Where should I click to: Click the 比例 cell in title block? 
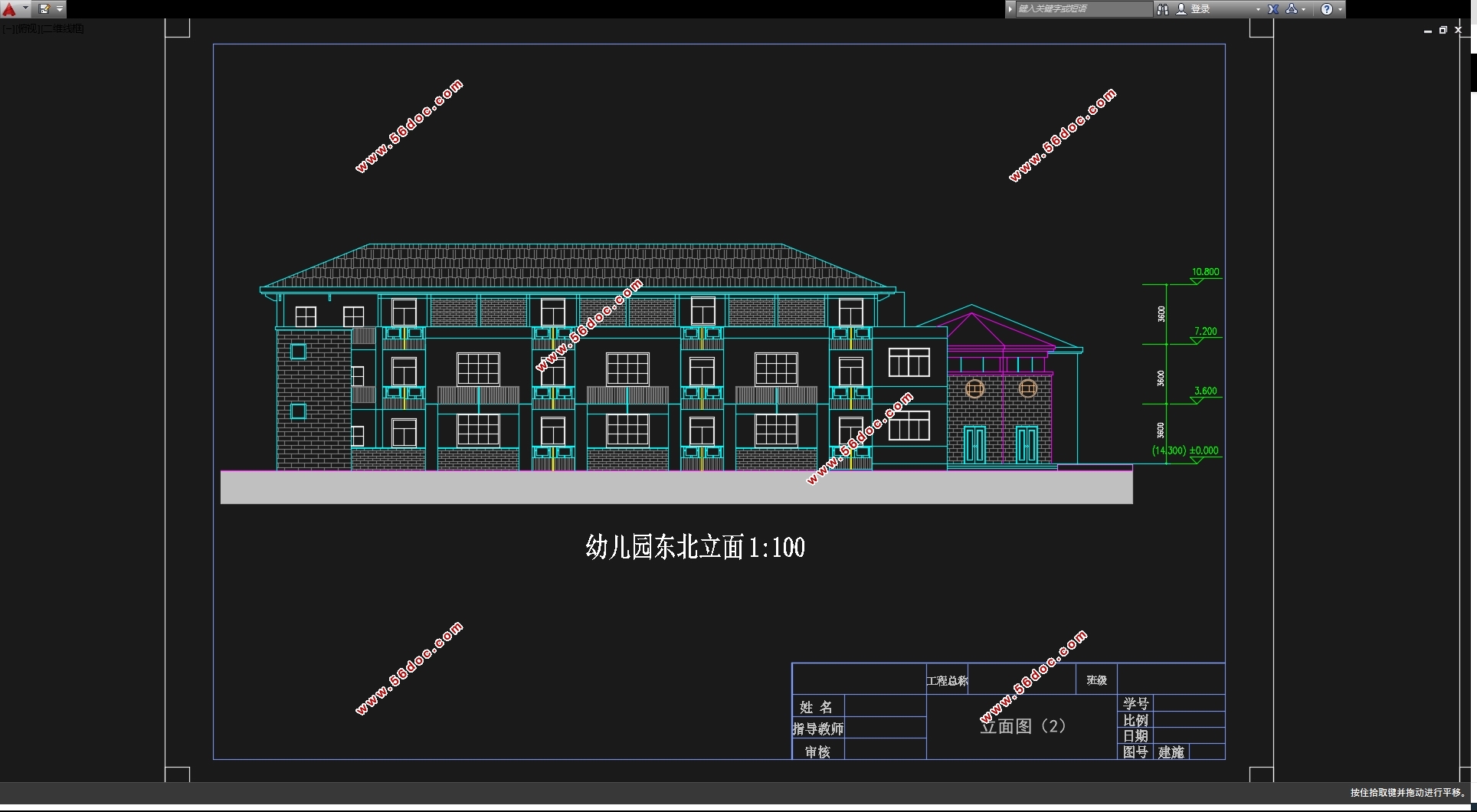pyautogui.click(x=1135, y=720)
